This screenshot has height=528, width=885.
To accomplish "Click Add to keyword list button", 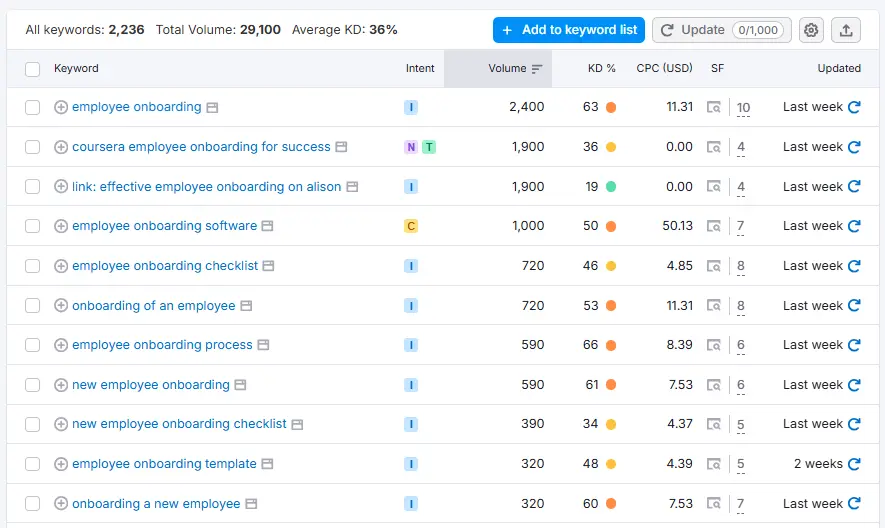I will click(568, 30).
